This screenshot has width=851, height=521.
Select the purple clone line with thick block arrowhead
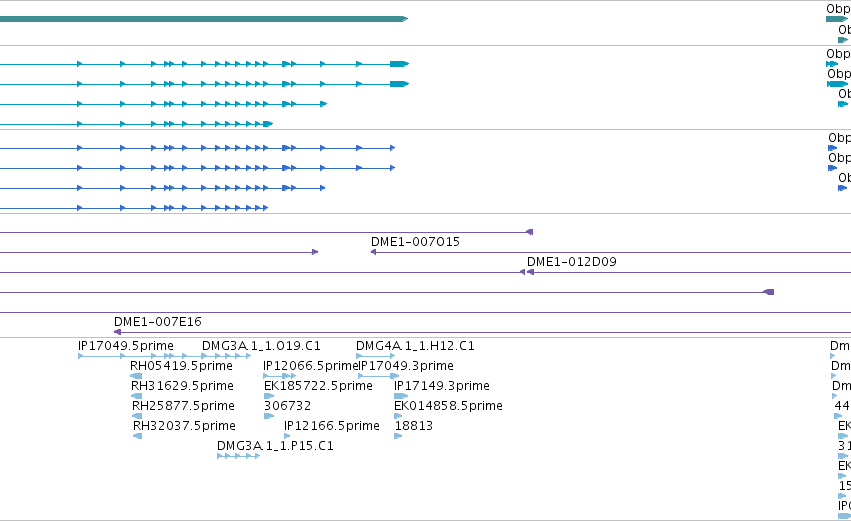(x=386, y=293)
